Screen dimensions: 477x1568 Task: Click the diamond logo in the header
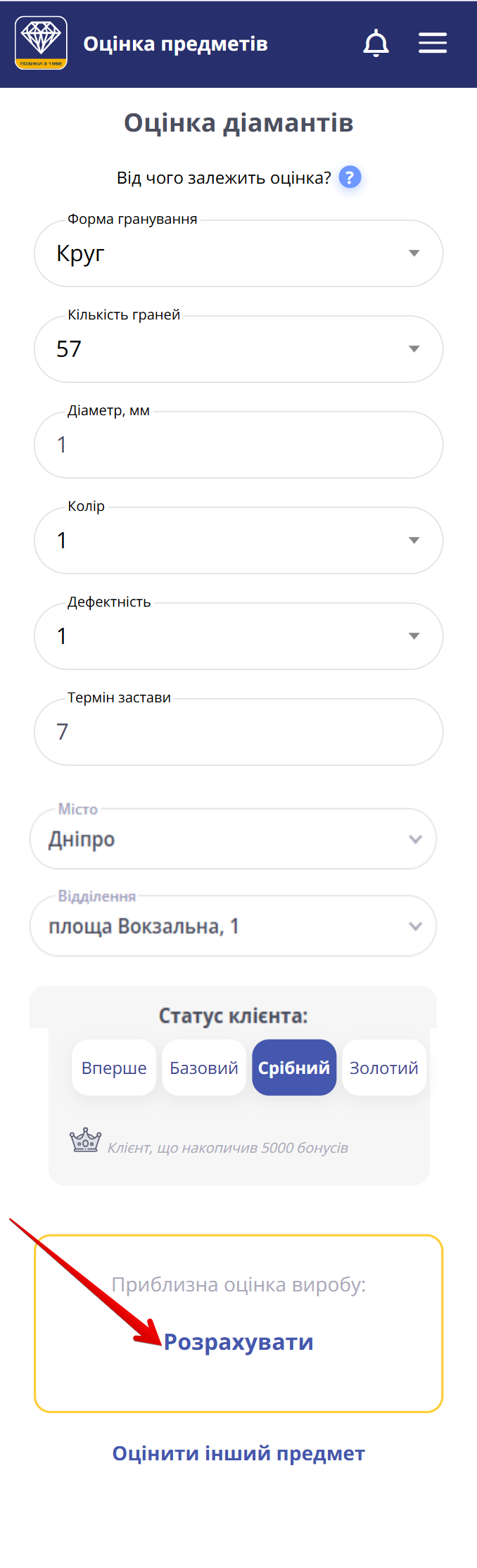pos(40,42)
